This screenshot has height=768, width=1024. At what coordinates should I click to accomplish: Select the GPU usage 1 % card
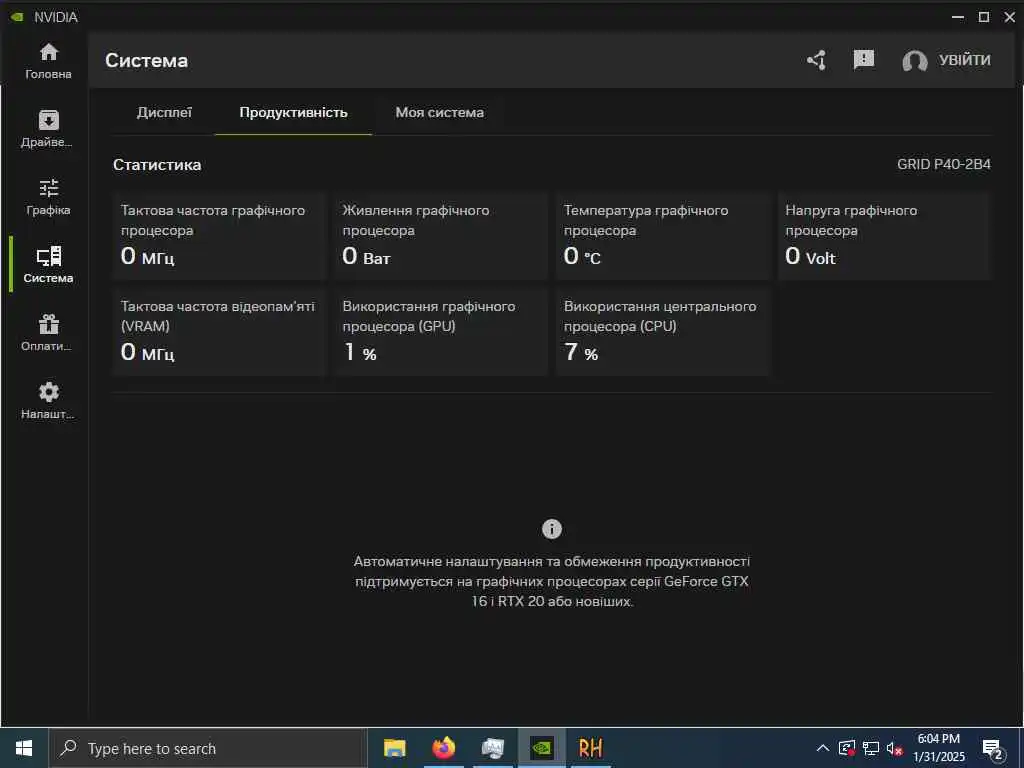[441, 332]
